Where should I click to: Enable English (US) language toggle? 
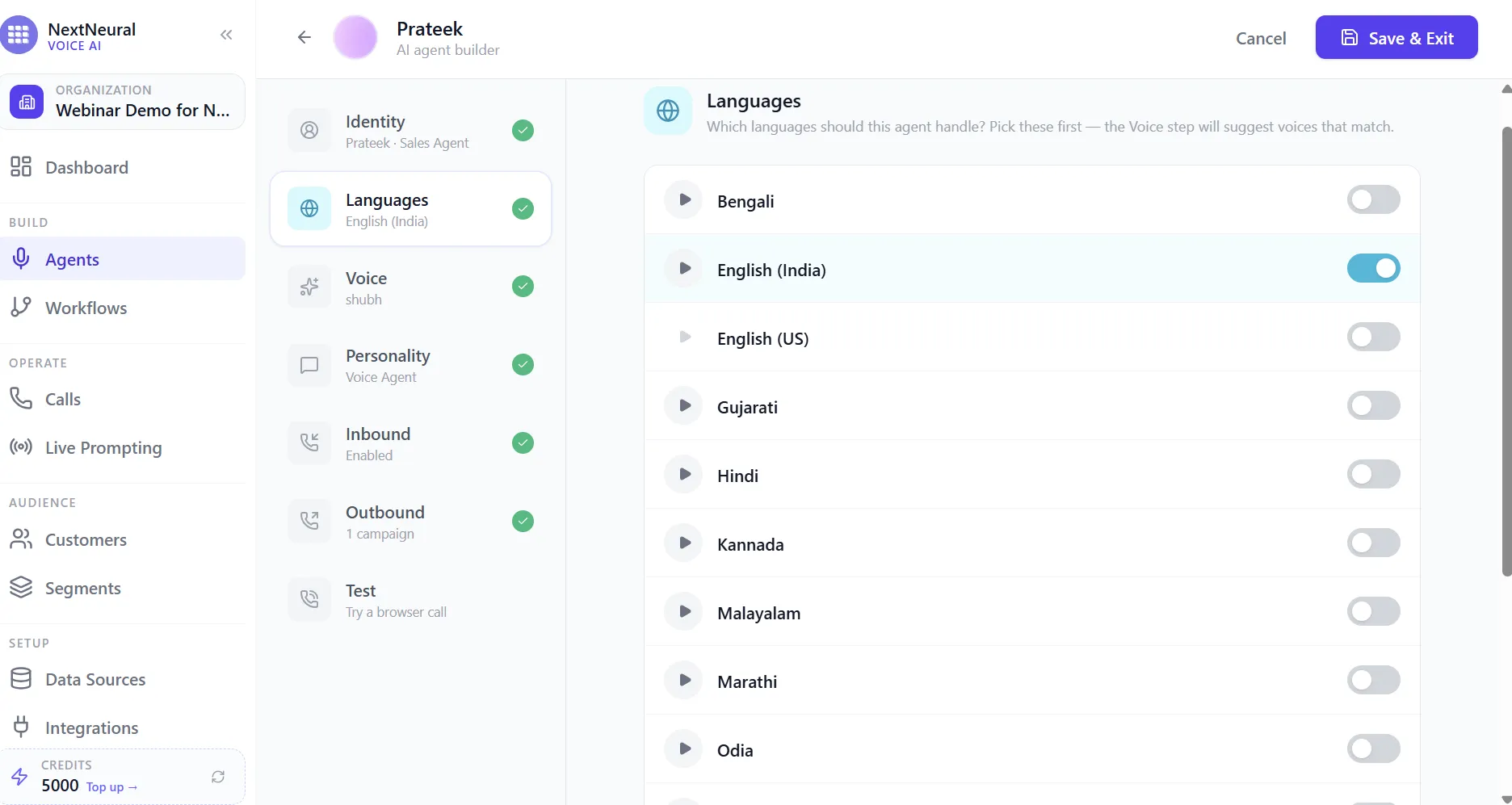pos(1373,337)
